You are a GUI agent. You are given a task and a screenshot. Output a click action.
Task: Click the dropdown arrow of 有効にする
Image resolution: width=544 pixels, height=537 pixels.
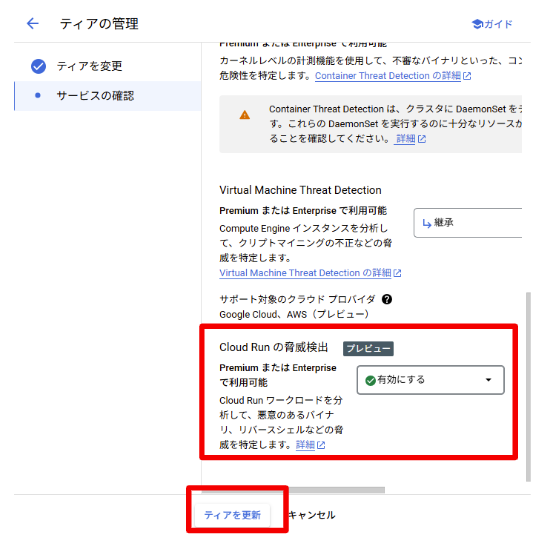pos(488,380)
